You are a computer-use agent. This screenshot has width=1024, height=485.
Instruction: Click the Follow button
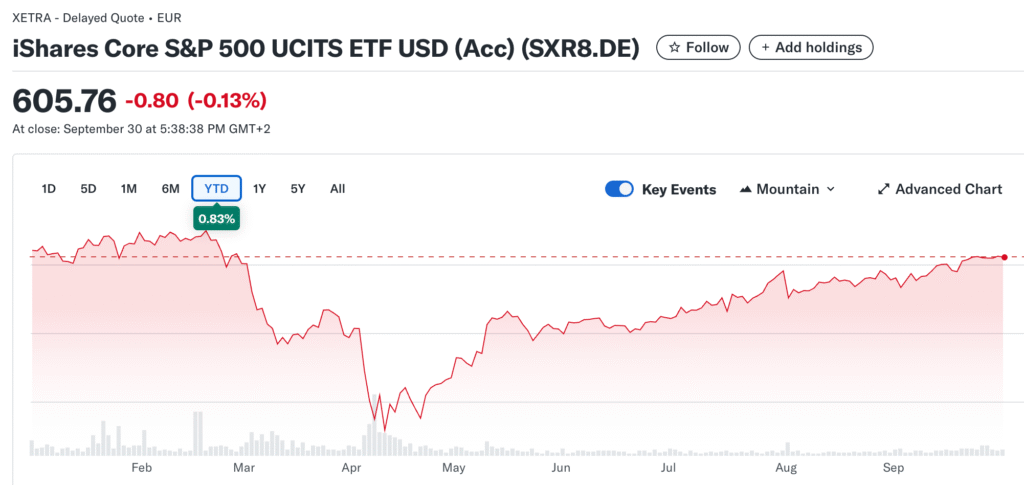point(698,47)
